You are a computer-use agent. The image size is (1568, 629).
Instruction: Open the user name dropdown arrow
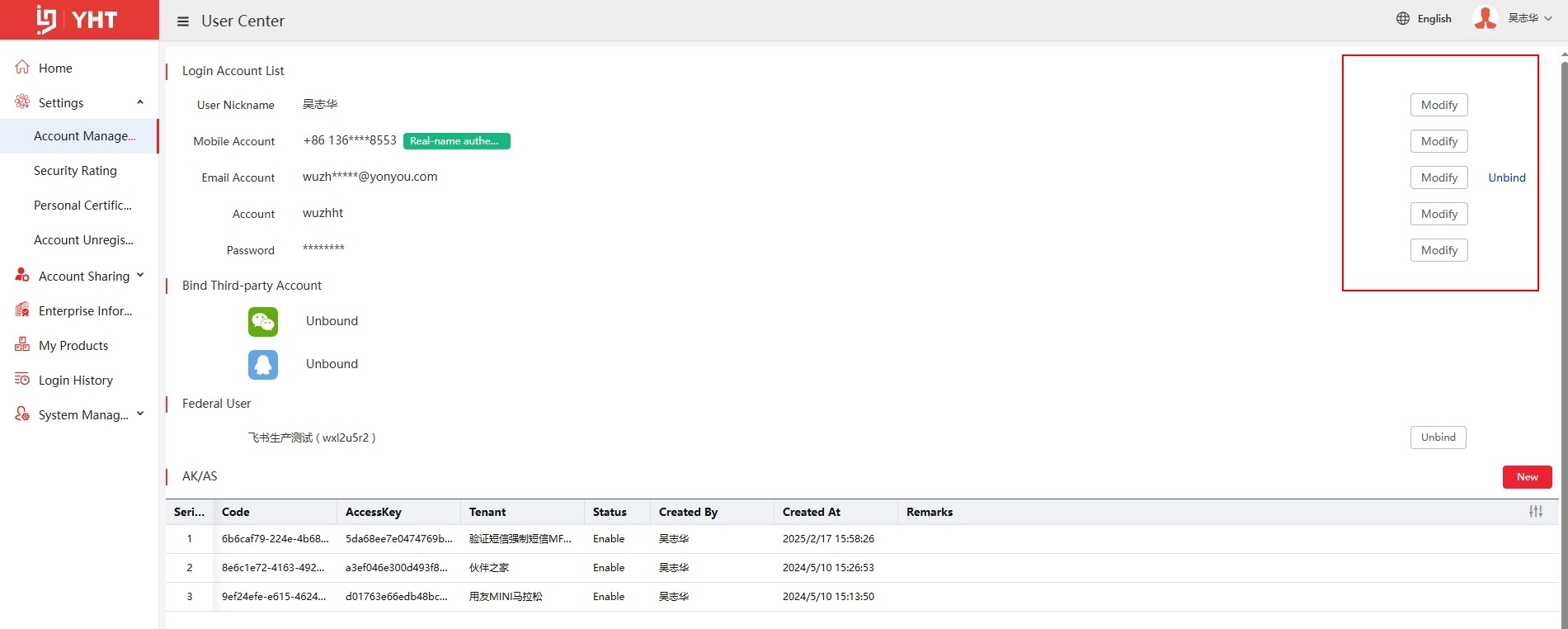pyautogui.click(x=1548, y=18)
